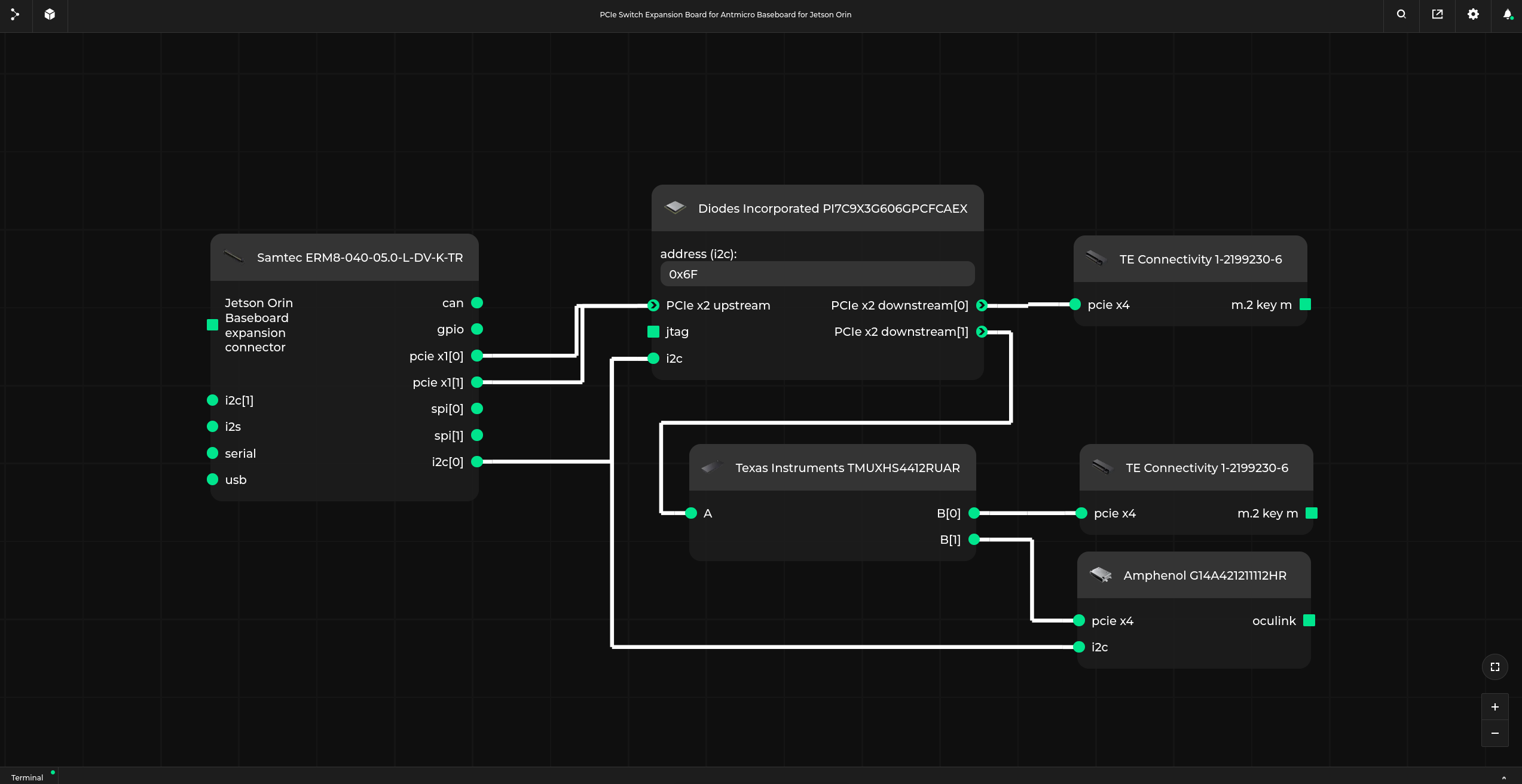The height and width of the screenshot is (784, 1522).
Task: Click the lower TE Connectivity node icon
Action: (x=1102, y=467)
